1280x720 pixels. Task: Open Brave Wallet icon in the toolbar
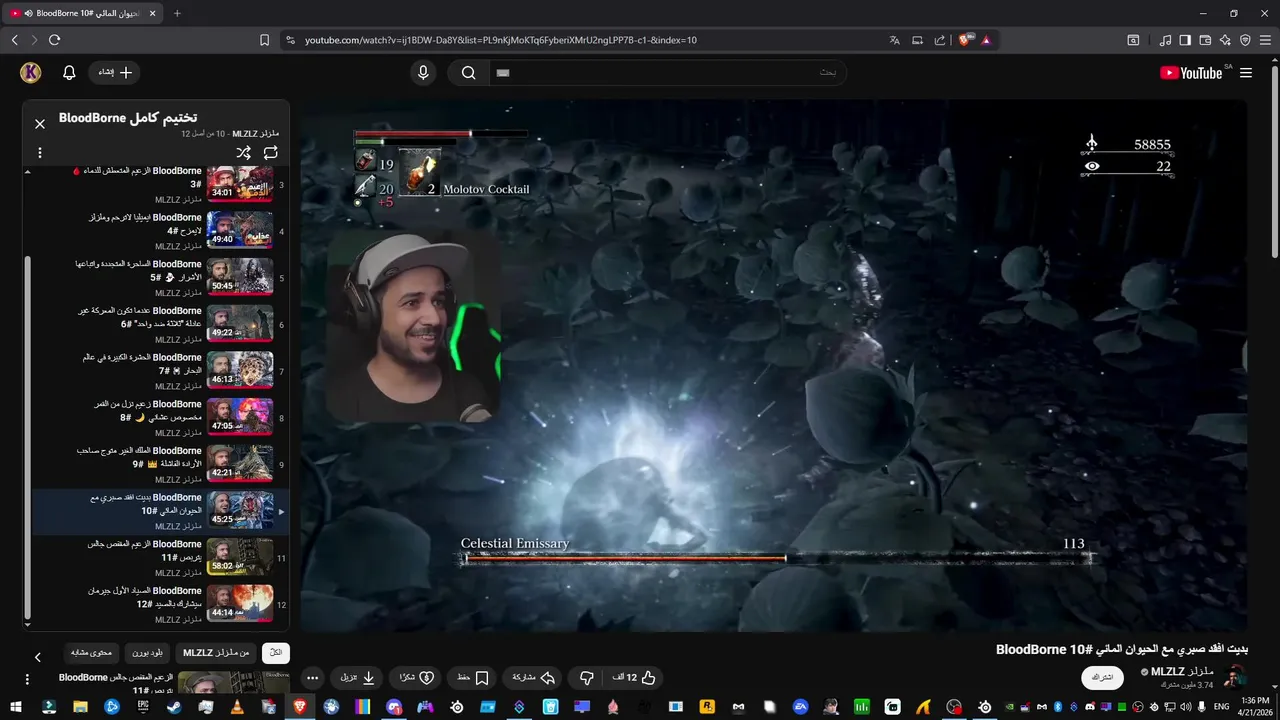(1205, 40)
